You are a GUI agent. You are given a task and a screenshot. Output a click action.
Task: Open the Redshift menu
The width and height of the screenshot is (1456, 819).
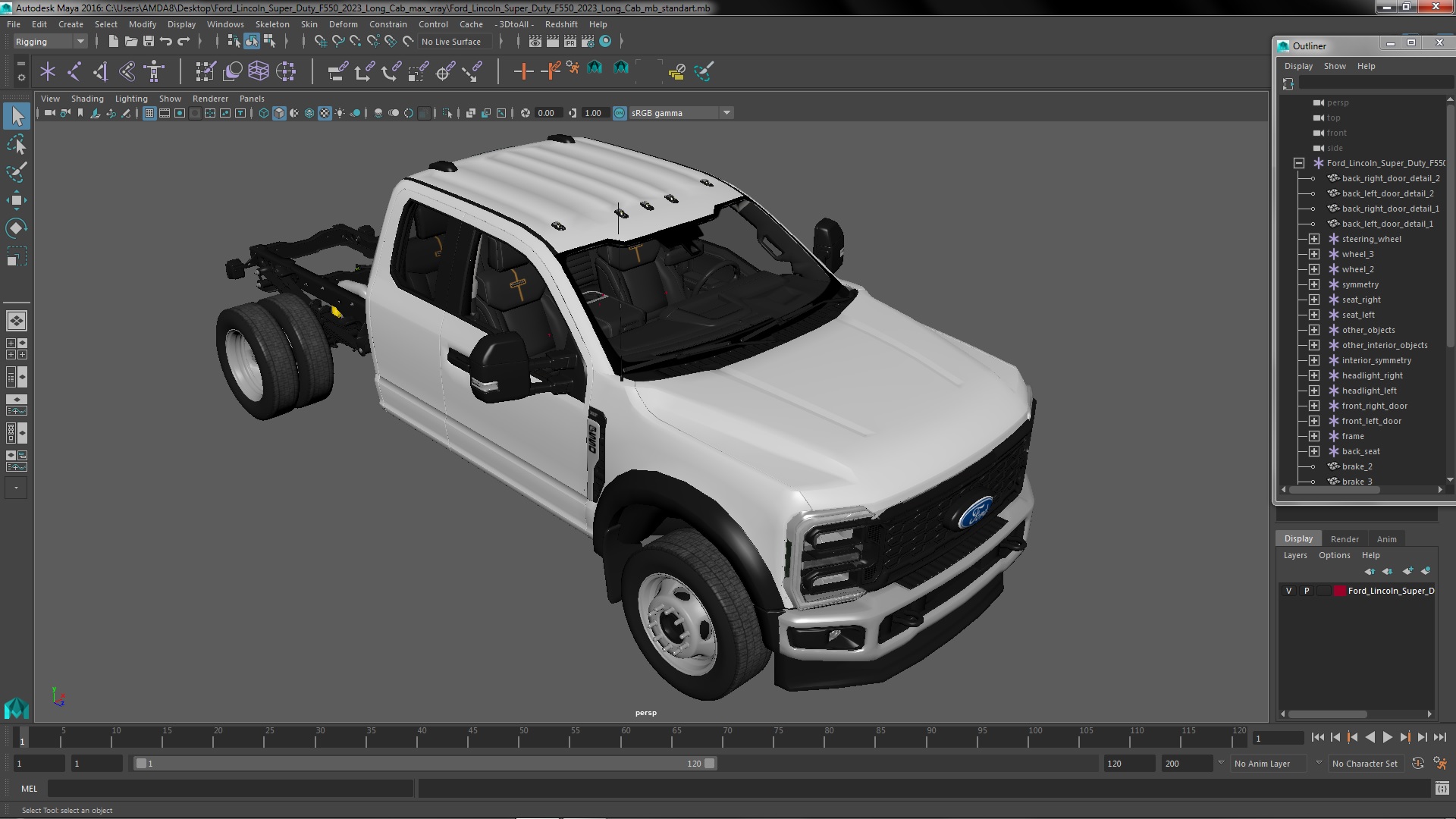pyautogui.click(x=561, y=24)
